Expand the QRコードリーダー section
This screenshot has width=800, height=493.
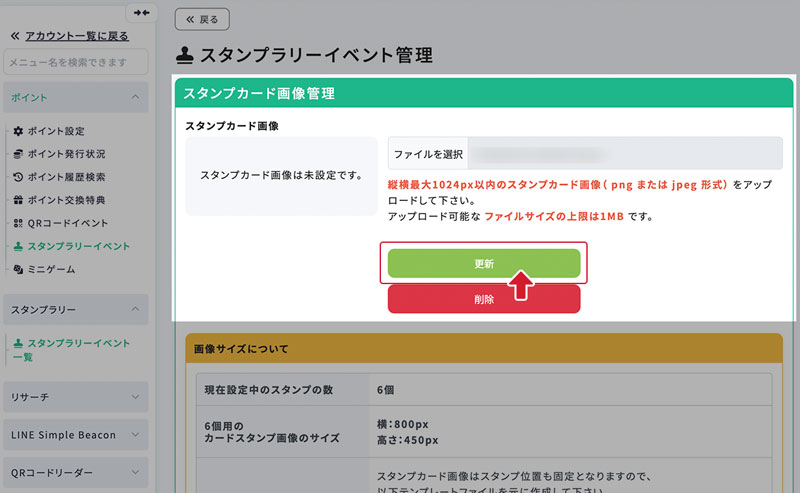pyautogui.click(x=135, y=473)
